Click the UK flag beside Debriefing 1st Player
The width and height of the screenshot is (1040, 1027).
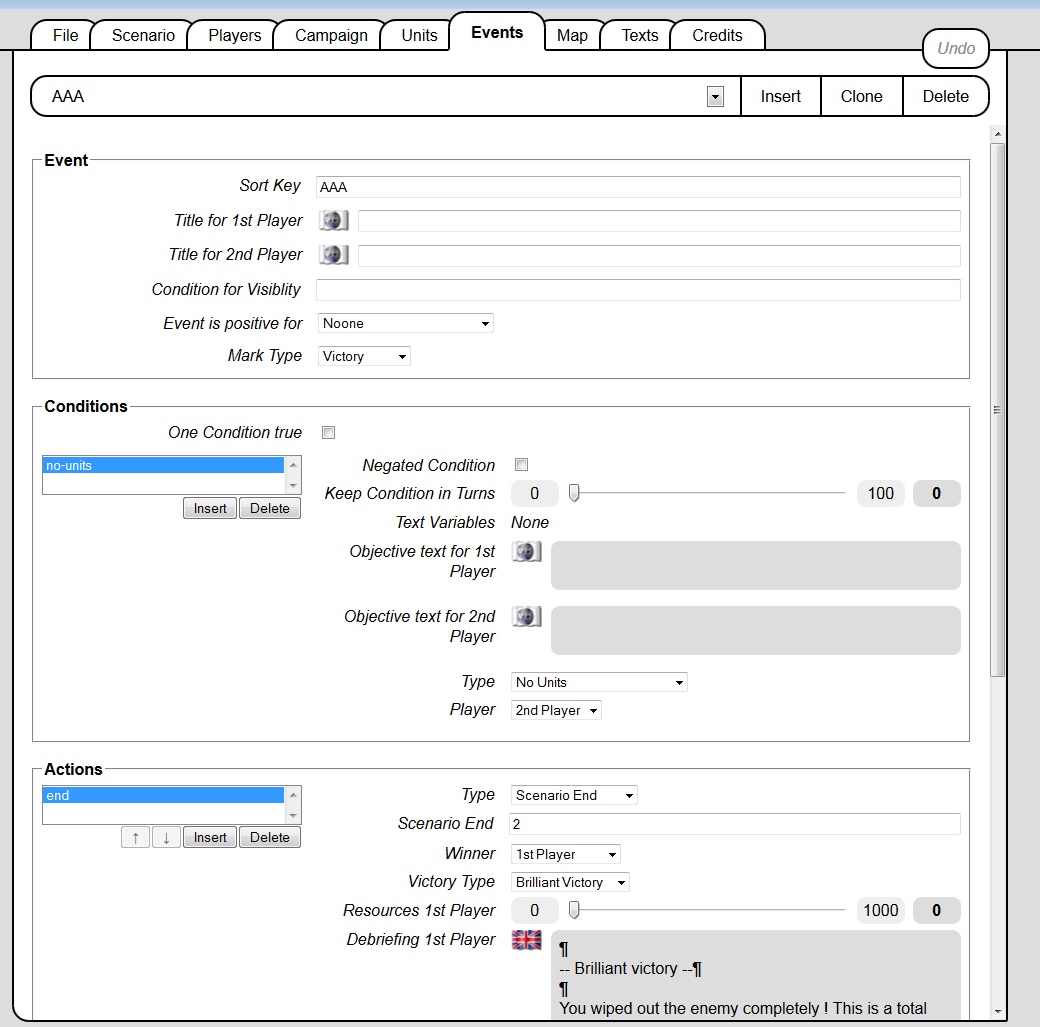(527, 939)
